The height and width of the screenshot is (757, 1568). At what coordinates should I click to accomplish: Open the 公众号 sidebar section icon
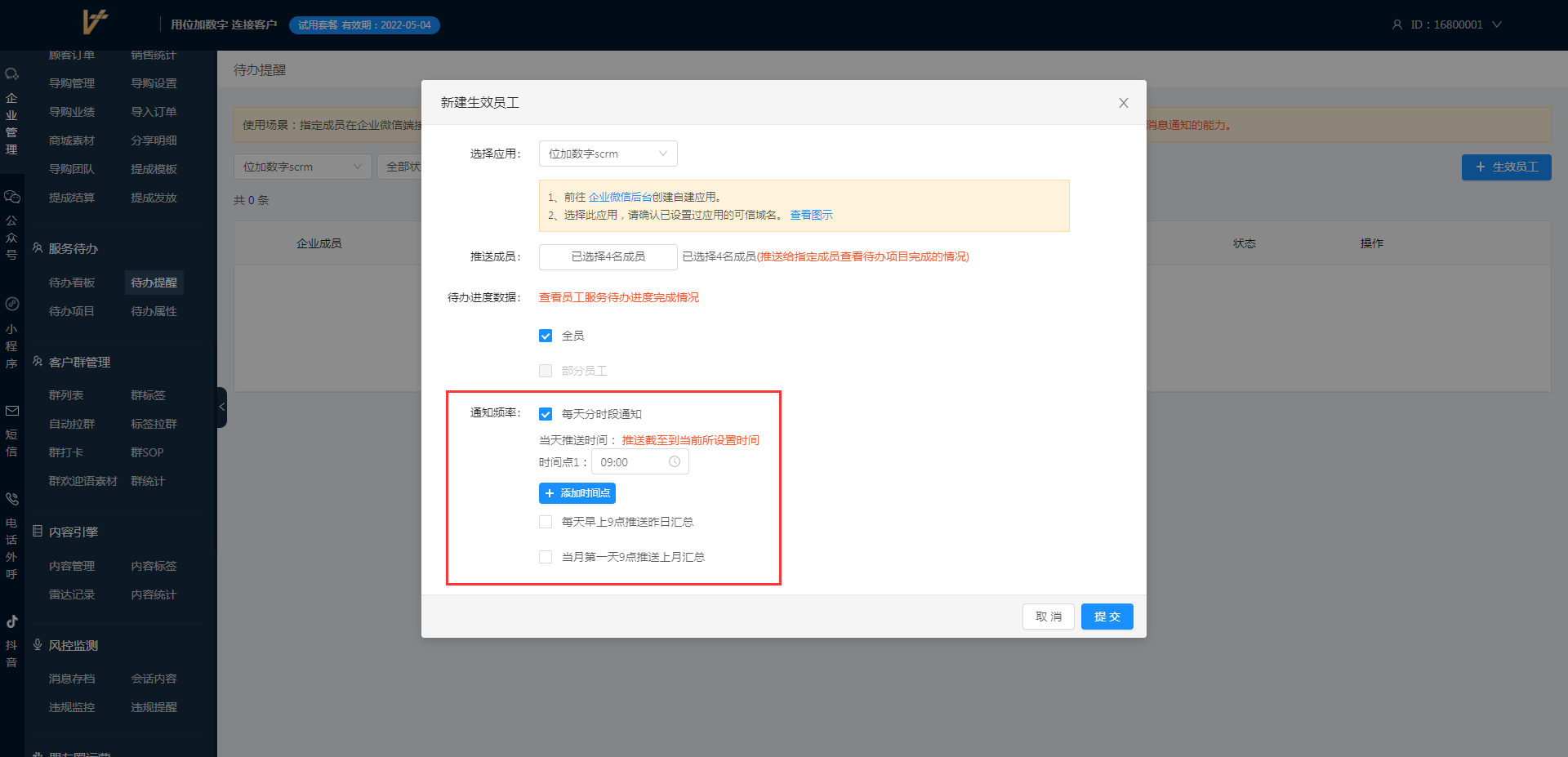tap(11, 197)
